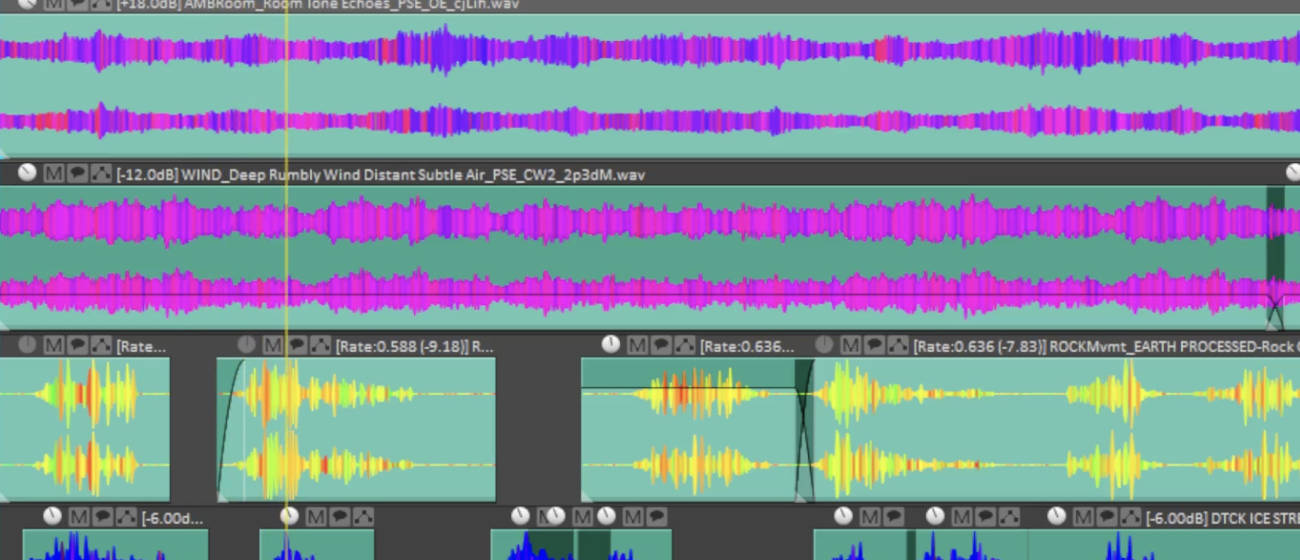Open notes icon on the Rate:0.588 (-9.18) item
This screenshot has height=560, width=1300.
[x=296, y=346]
